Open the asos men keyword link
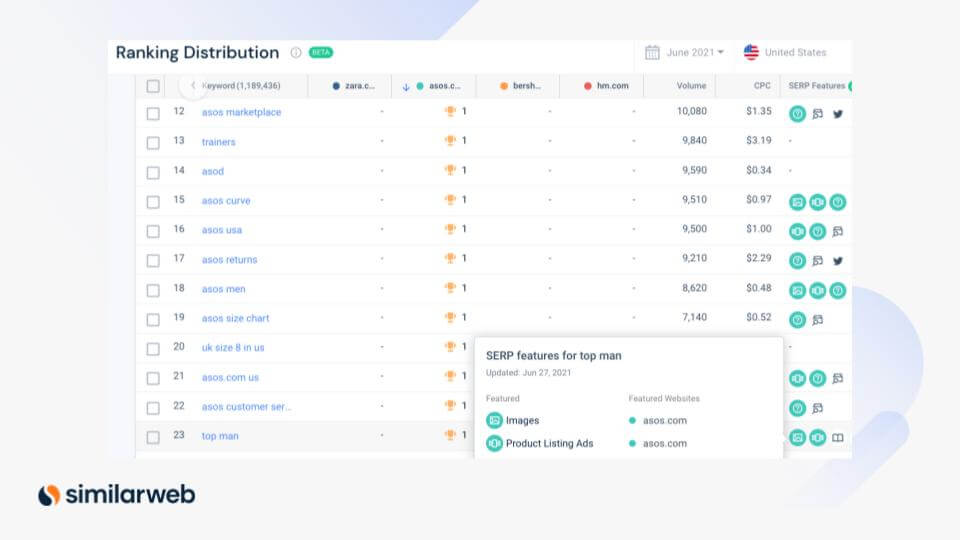The image size is (960, 540). 223,288
